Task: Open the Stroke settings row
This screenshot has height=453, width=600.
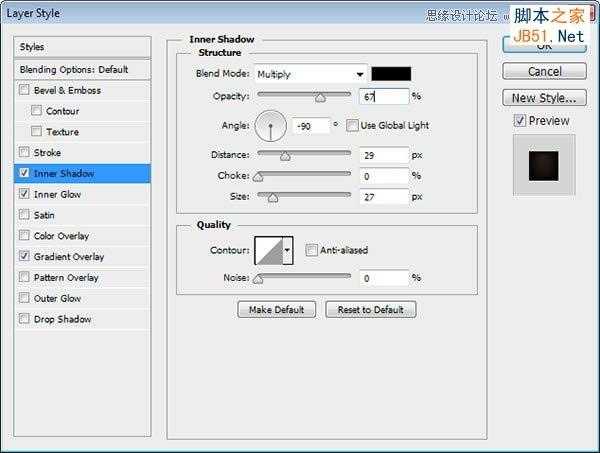Action: (x=82, y=153)
